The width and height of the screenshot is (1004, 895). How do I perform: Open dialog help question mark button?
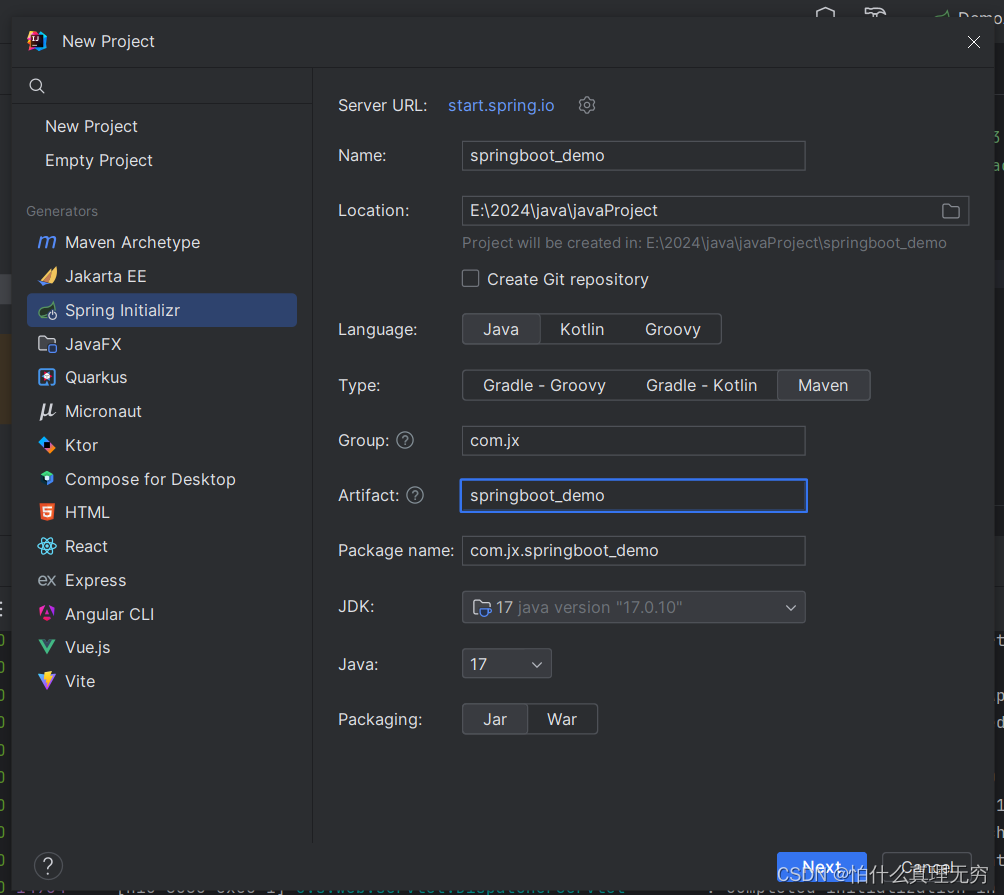click(x=48, y=866)
